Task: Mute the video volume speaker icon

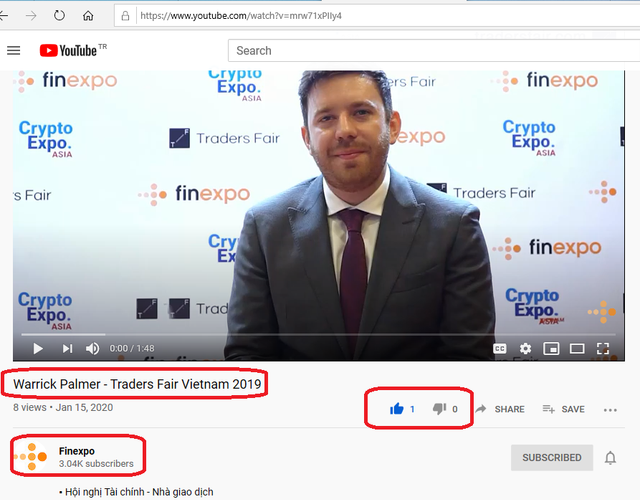Action: [x=92, y=349]
